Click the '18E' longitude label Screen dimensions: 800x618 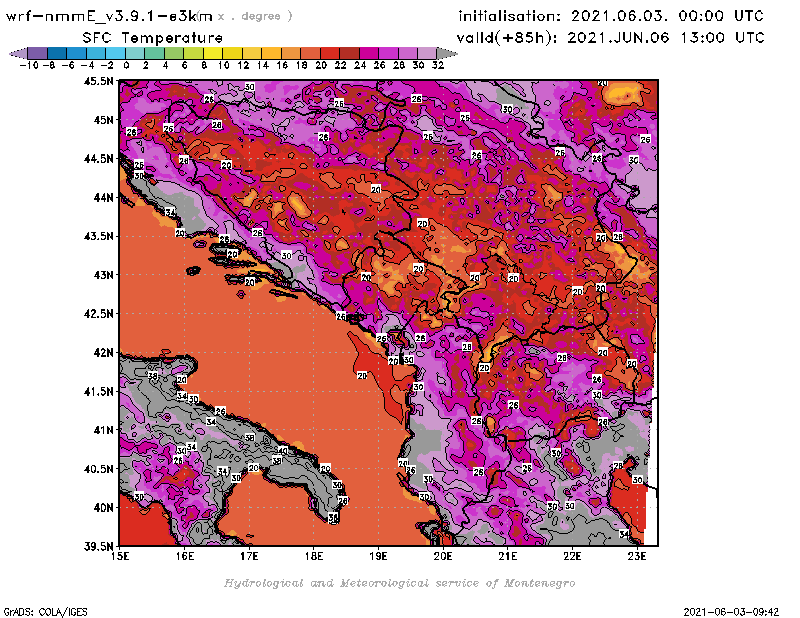(314, 556)
